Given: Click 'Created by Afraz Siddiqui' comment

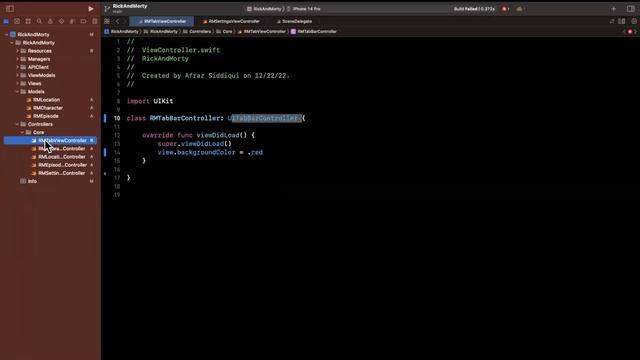Looking at the screenshot, I should click(191, 76).
